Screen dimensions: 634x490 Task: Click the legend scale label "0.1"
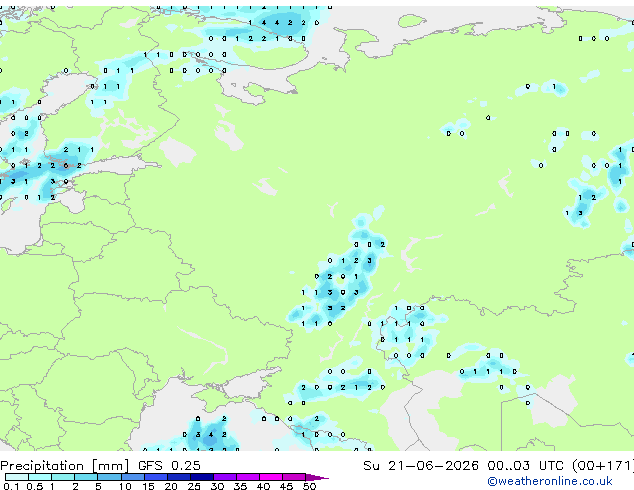tap(11, 486)
